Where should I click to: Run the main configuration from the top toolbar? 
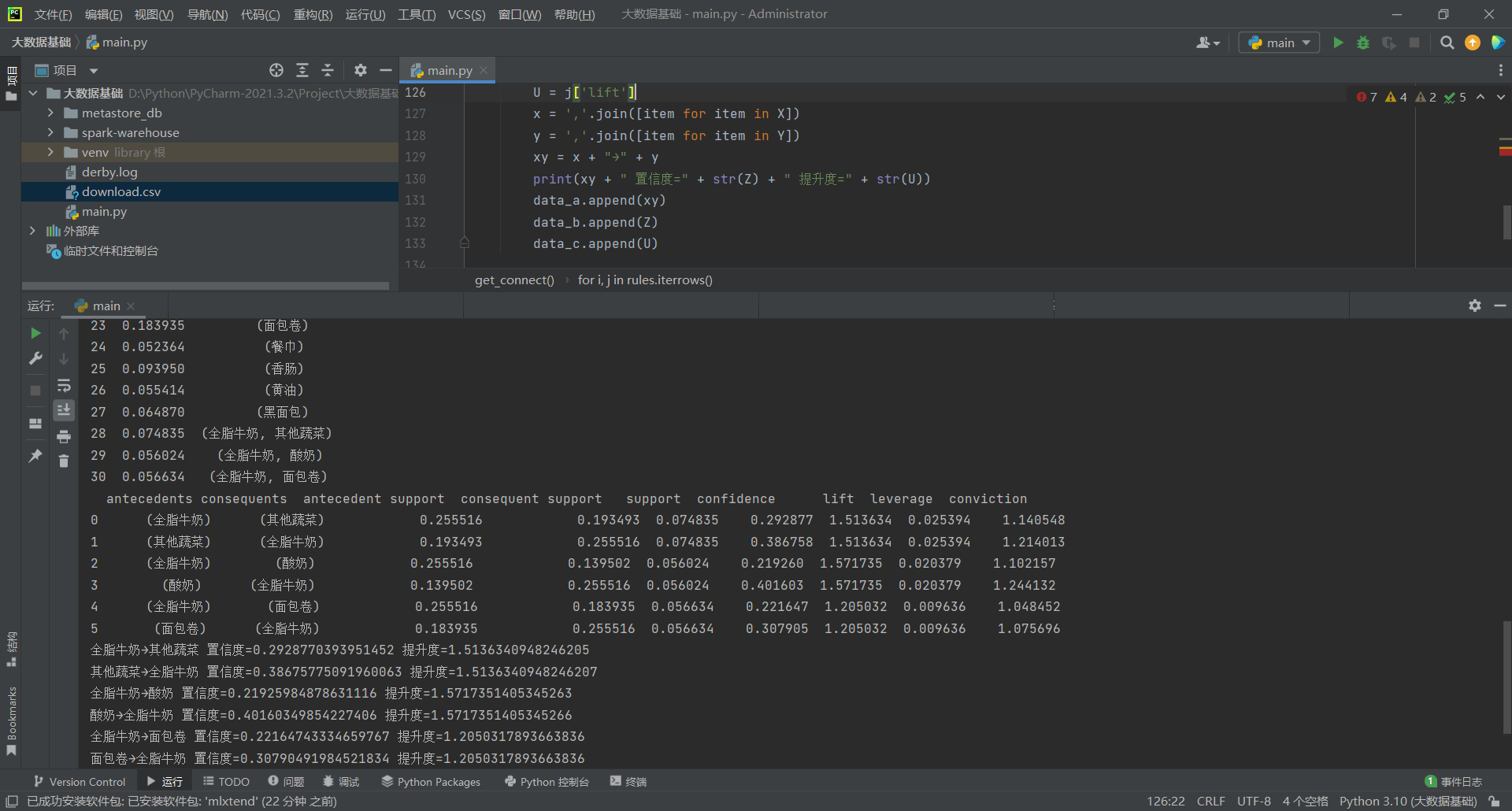[1338, 43]
